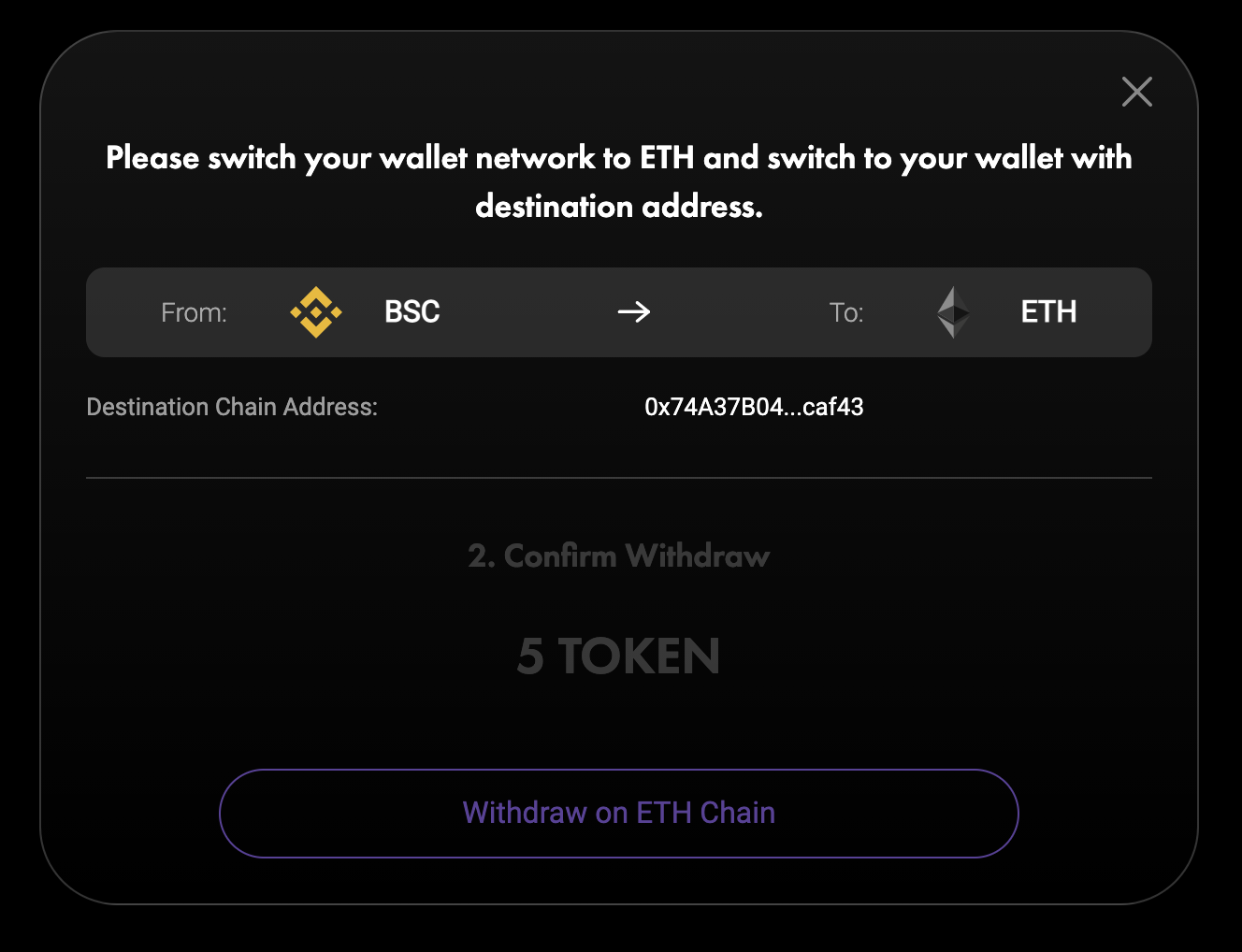Select the Confirm Withdraw step heading

point(619,555)
